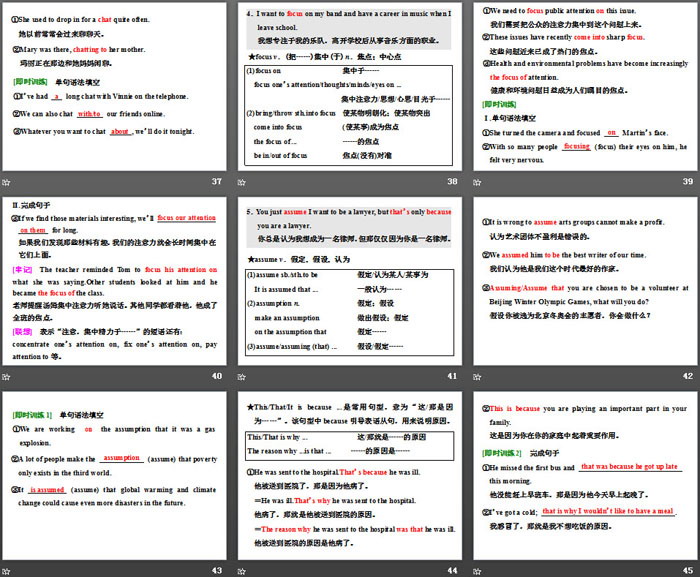Click slide number 43 label
This screenshot has height=577, width=700.
tap(217, 570)
